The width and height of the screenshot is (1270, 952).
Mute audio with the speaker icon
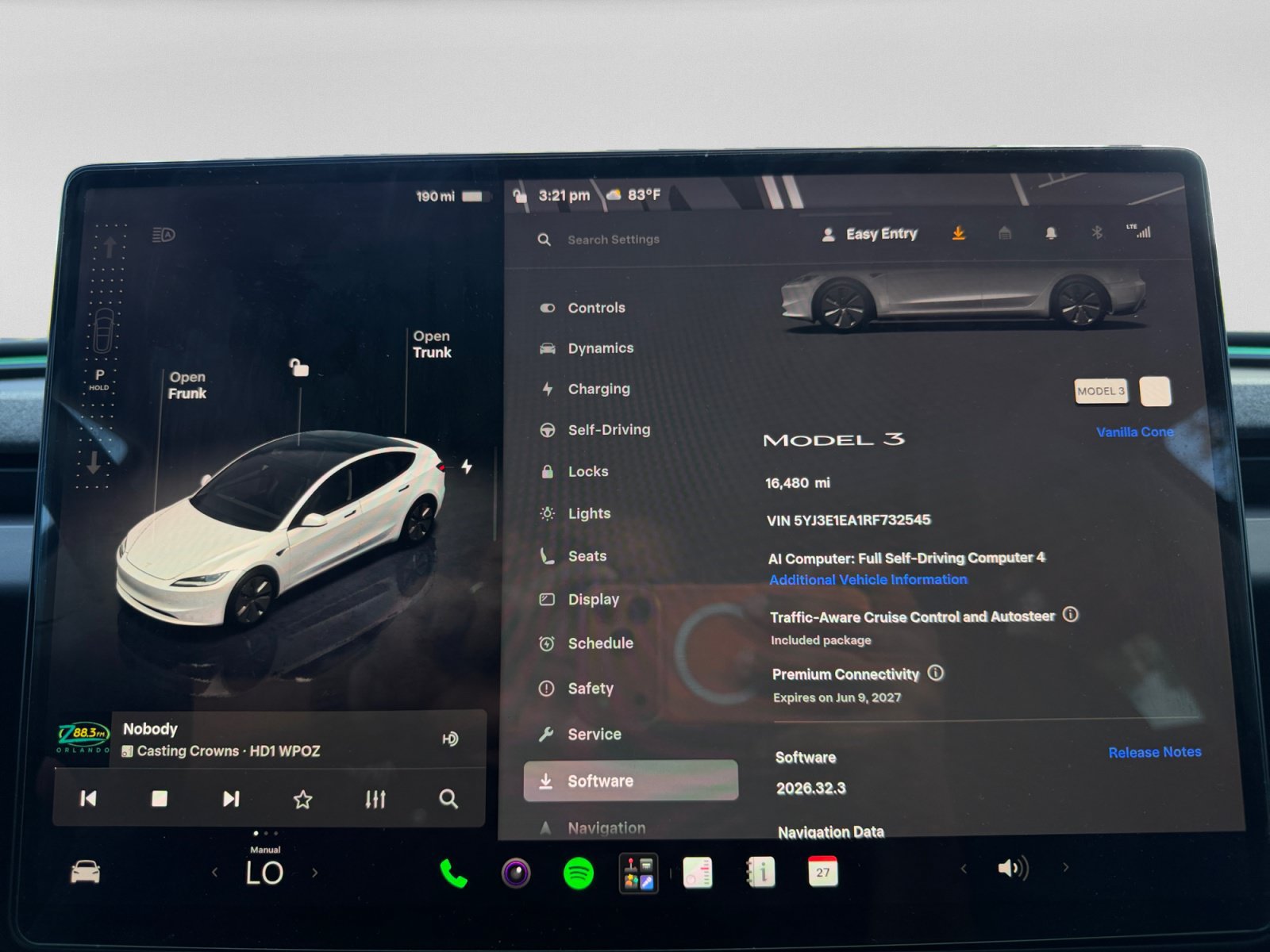(x=1013, y=869)
